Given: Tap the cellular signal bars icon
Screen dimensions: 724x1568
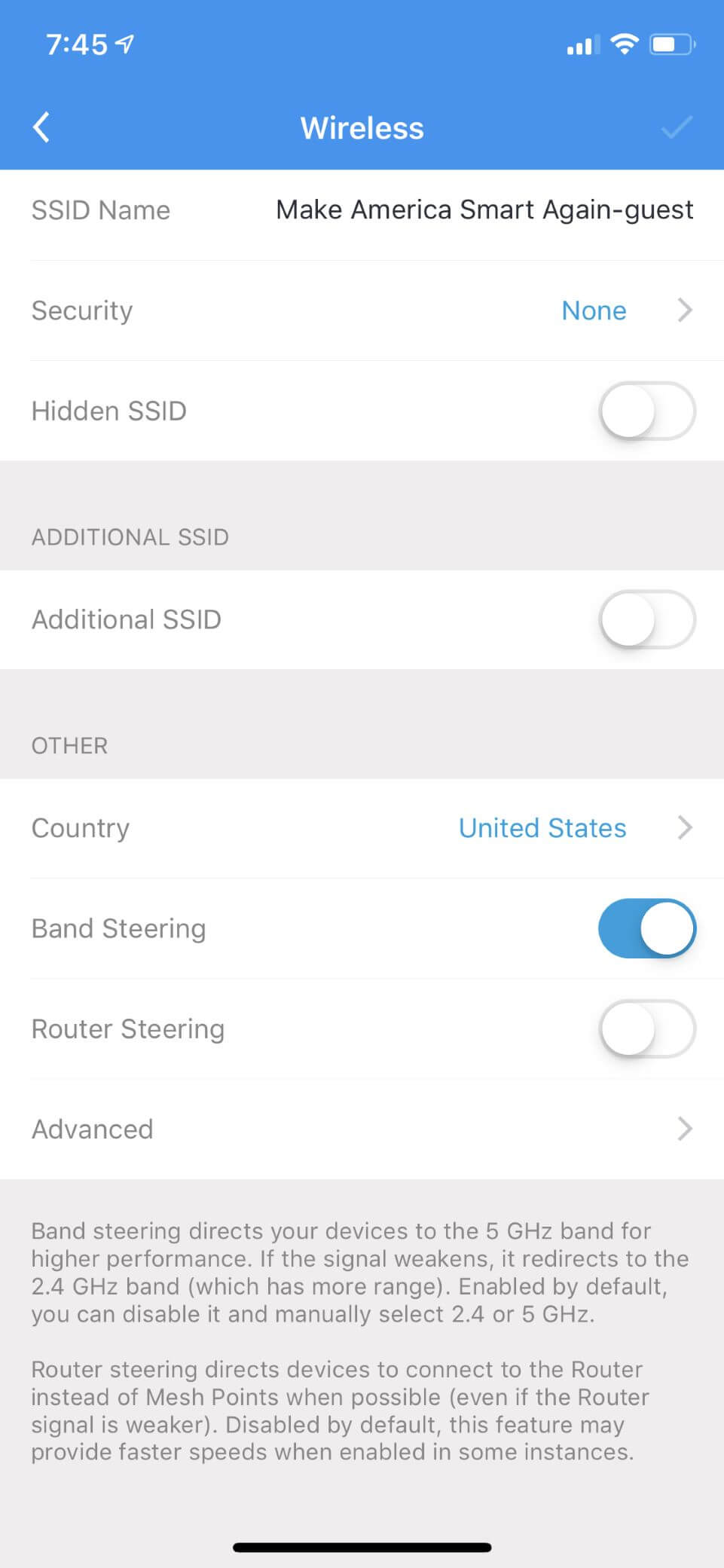Looking at the screenshot, I should pos(581,46).
